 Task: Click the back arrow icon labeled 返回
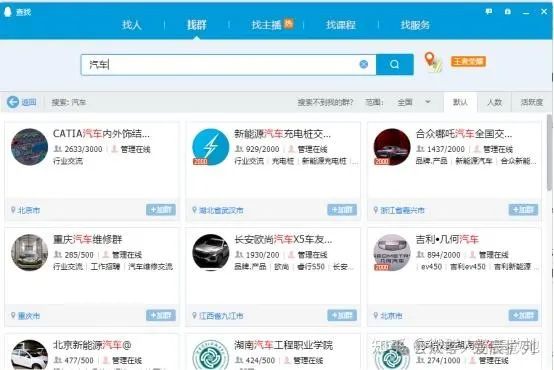13,102
